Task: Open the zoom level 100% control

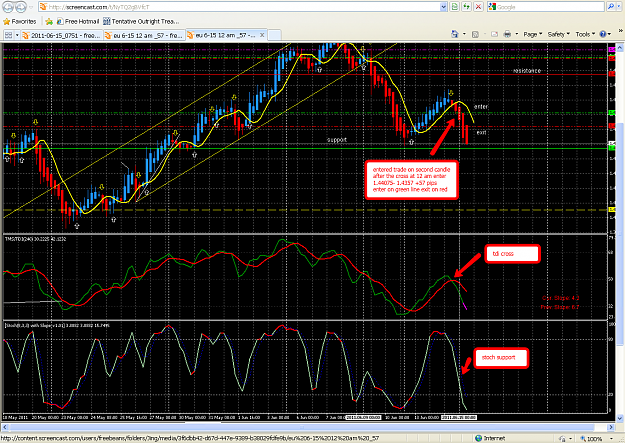Action: point(592,439)
